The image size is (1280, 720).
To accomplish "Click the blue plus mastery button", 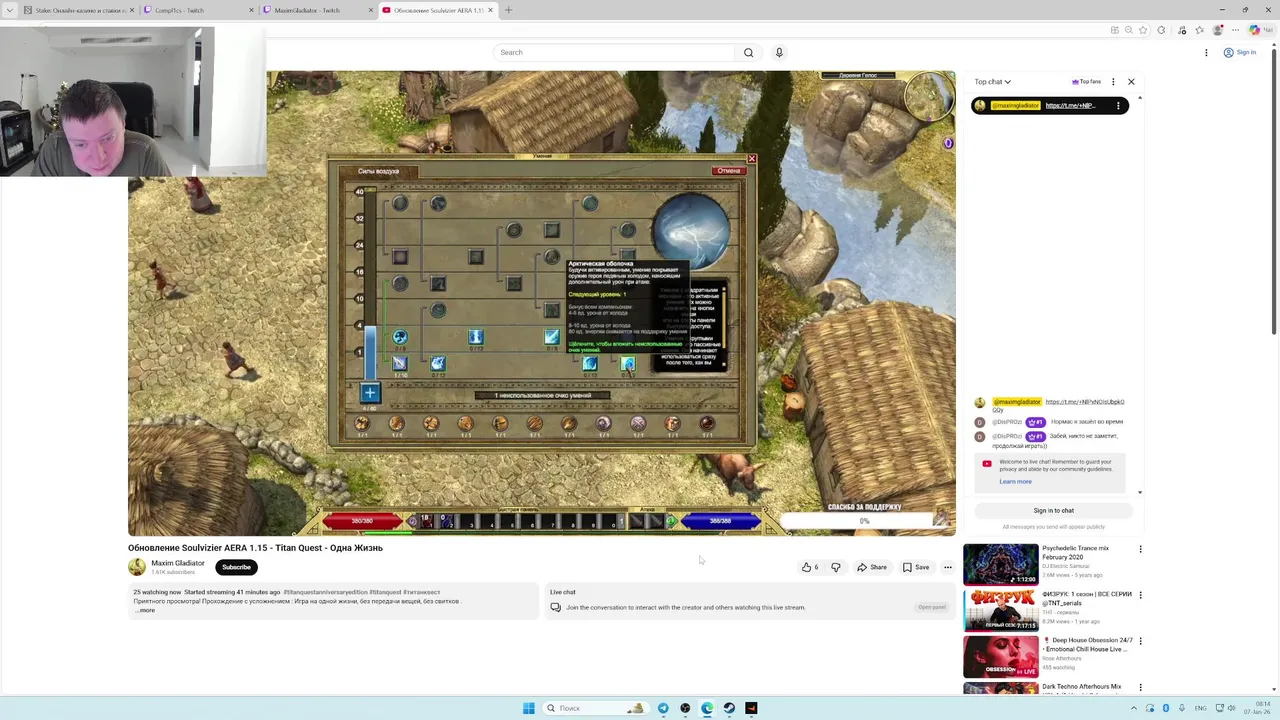I will [369, 393].
